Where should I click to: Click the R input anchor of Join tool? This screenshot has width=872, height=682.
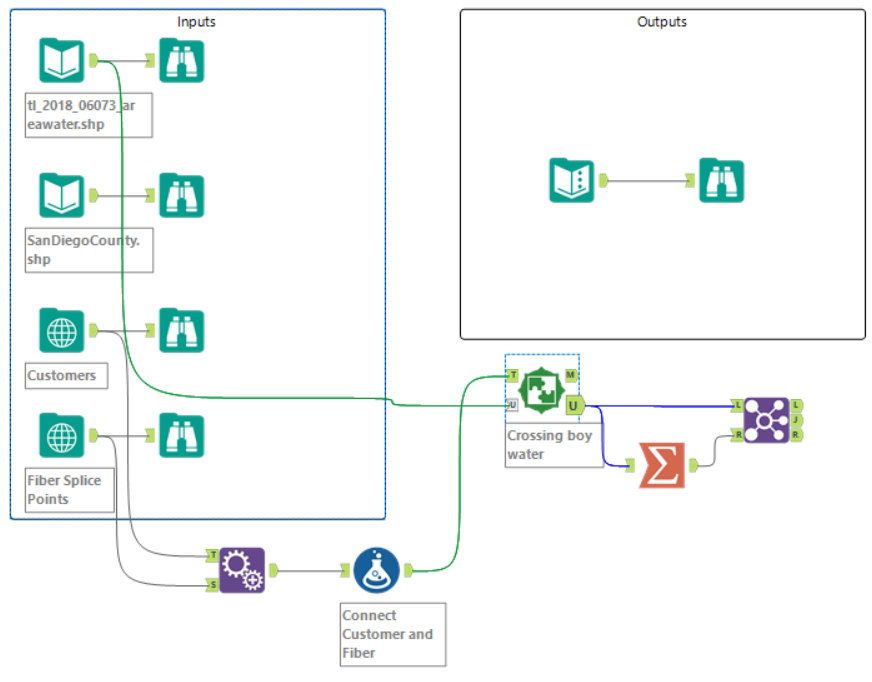pyautogui.click(x=737, y=435)
